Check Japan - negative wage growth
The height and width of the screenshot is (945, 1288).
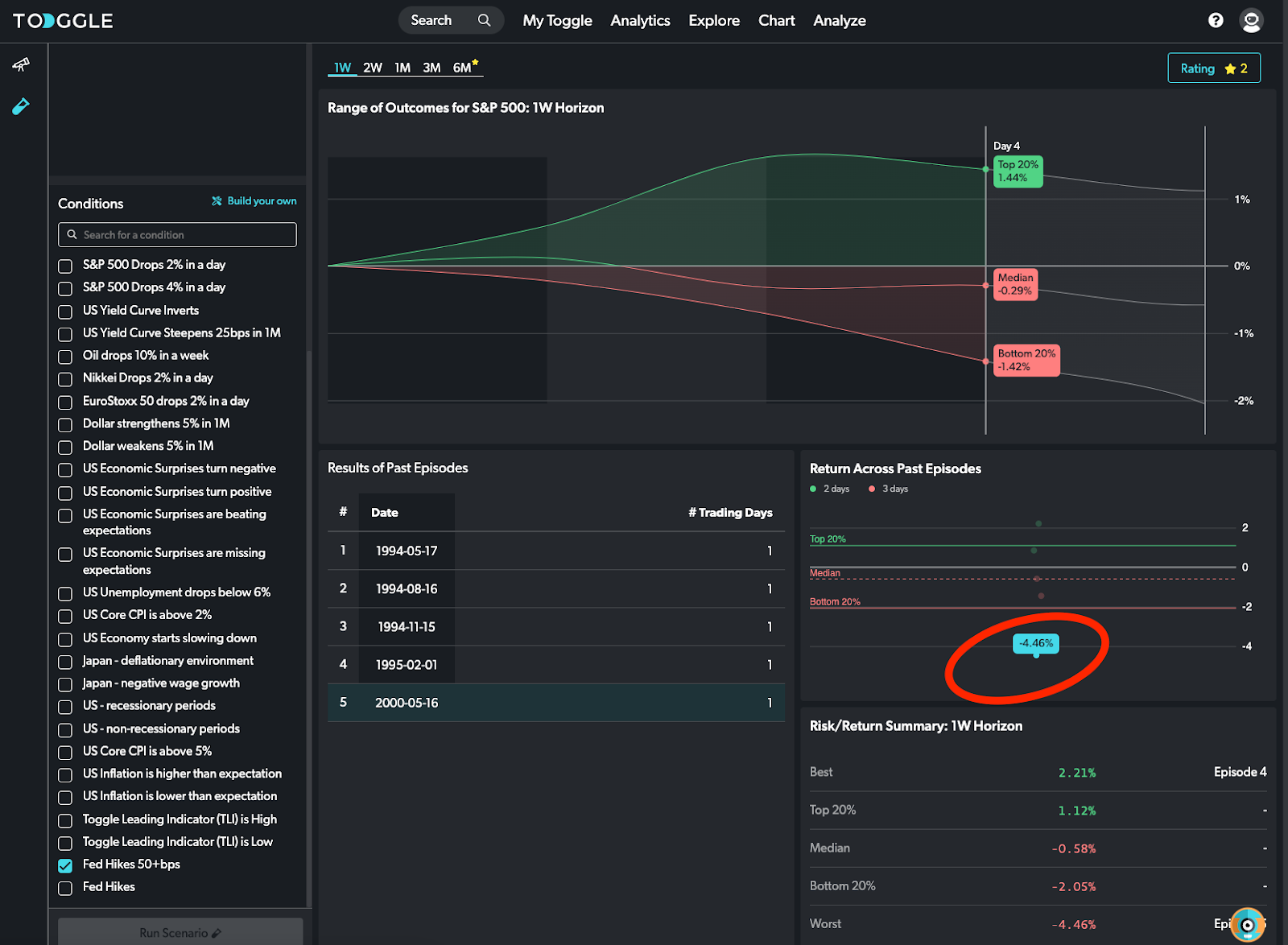[65, 684]
